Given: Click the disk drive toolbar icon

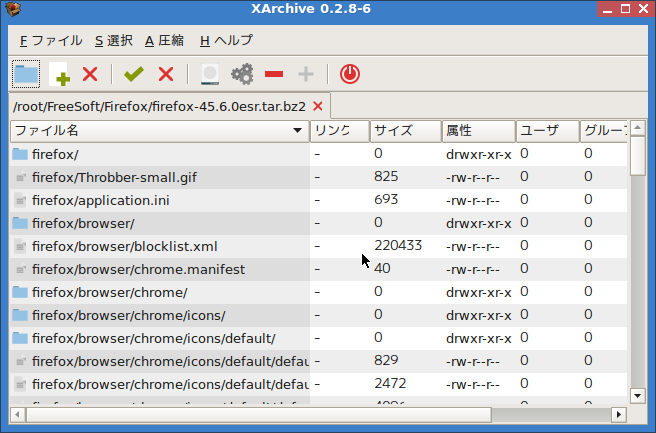Looking at the screenshot, I should click(x=210, y=74).
